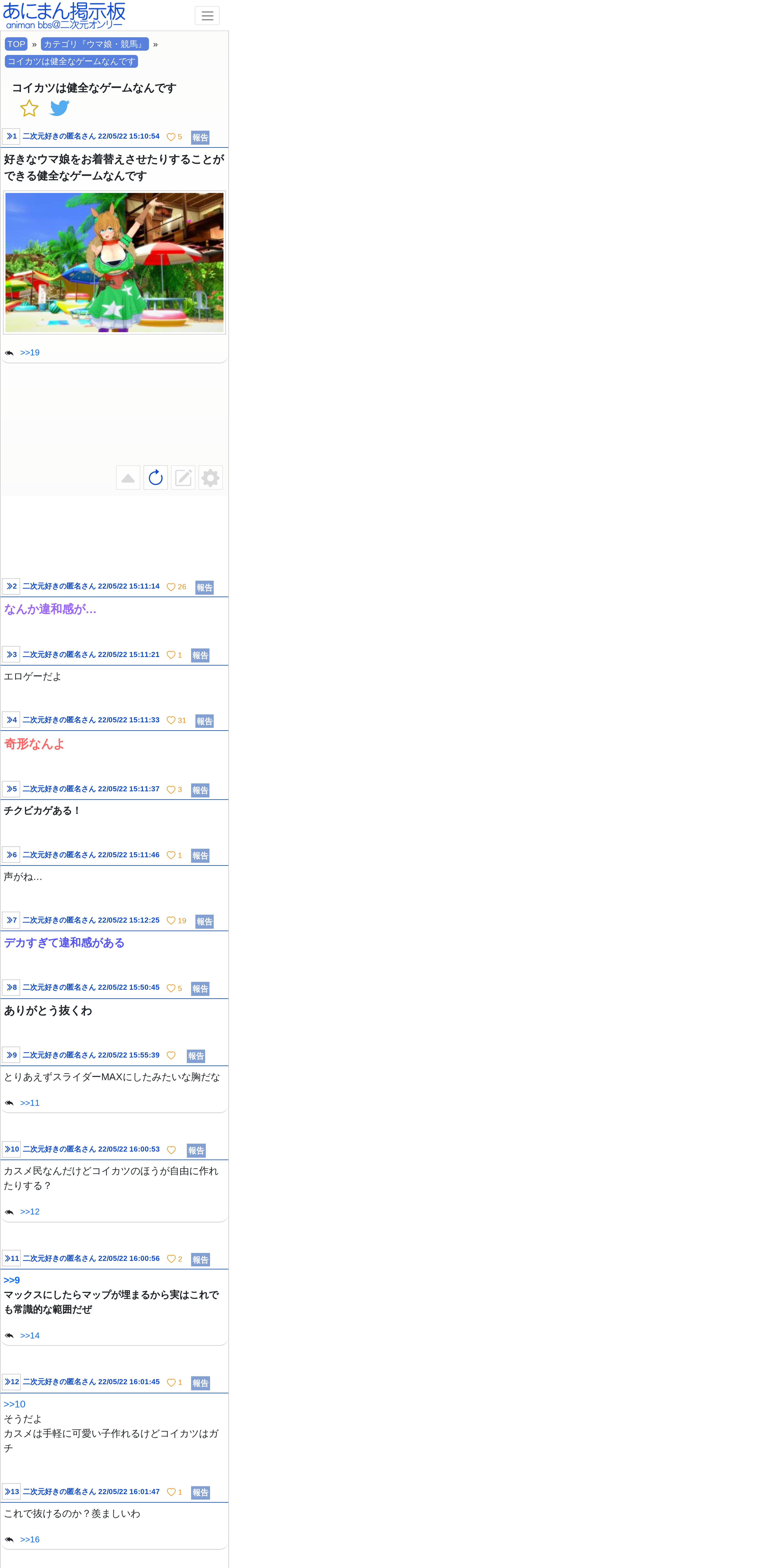Image resolution: width=784 pixels, height=1568 pixels.
Task: Toggle heart on post 9
Action: click(171, 1056)
